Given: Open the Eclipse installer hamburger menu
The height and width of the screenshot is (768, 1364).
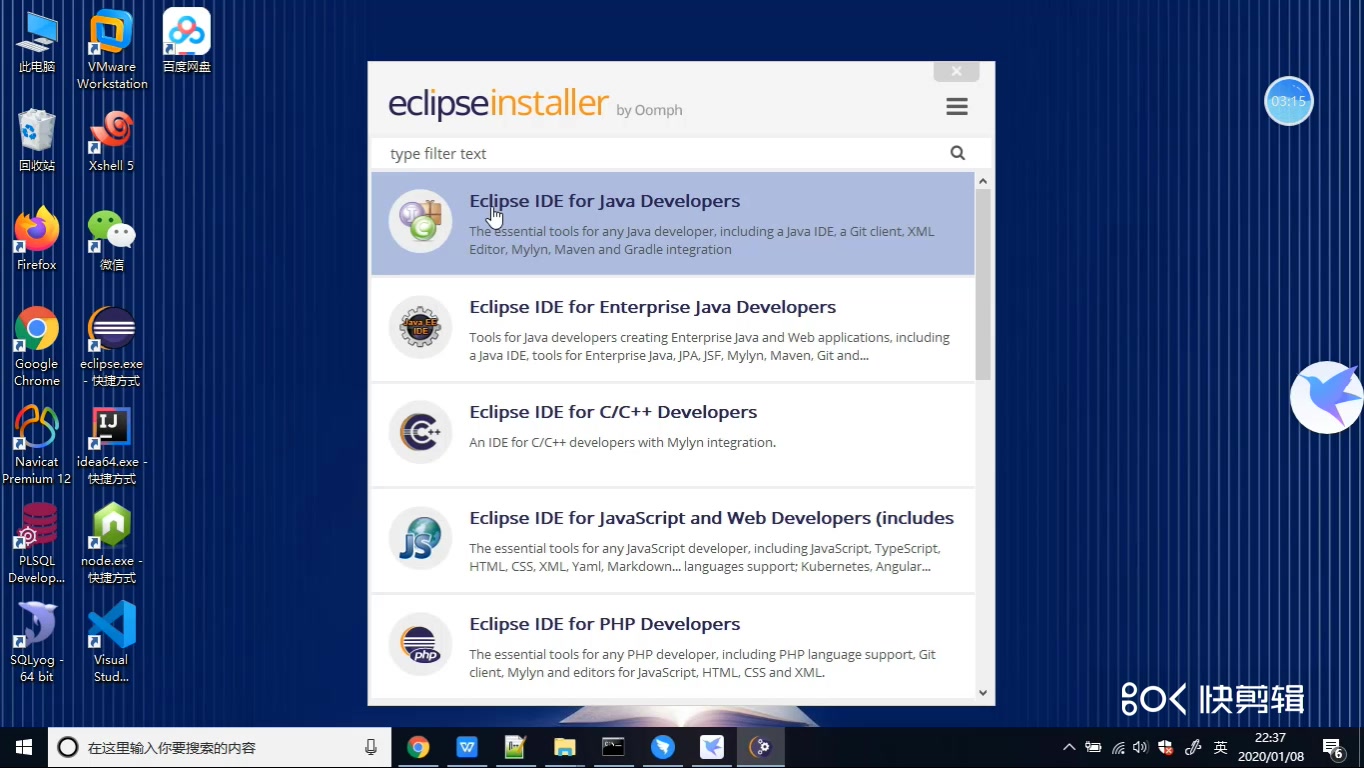Looking at the screenshot, I should coord(956,105).
